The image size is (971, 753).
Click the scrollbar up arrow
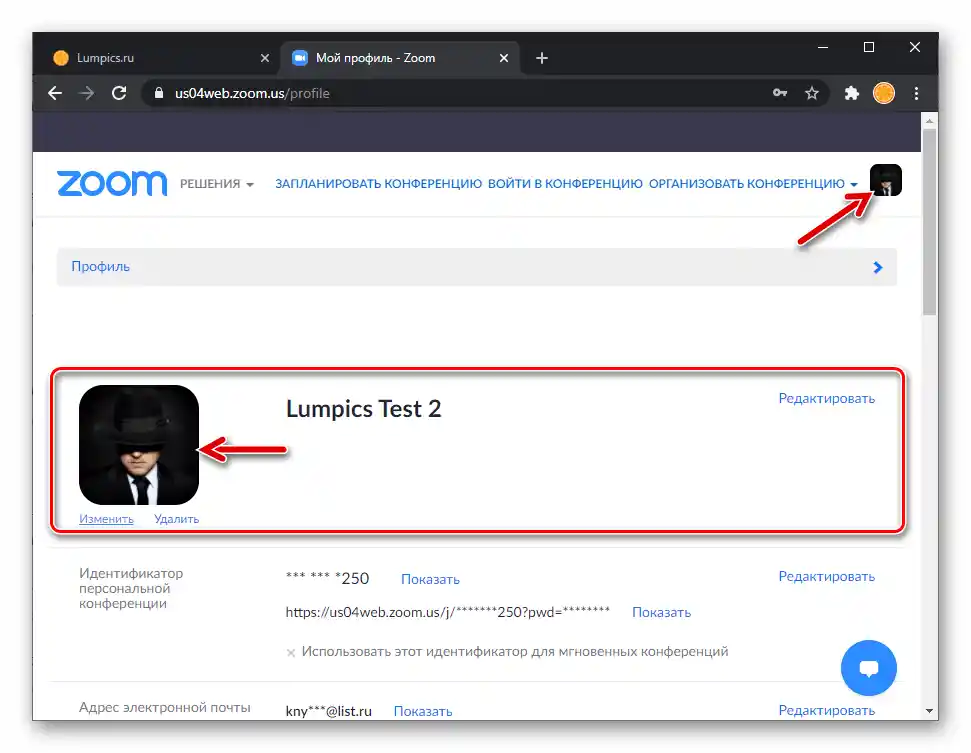pyautogui.click(x=929, y=121)
